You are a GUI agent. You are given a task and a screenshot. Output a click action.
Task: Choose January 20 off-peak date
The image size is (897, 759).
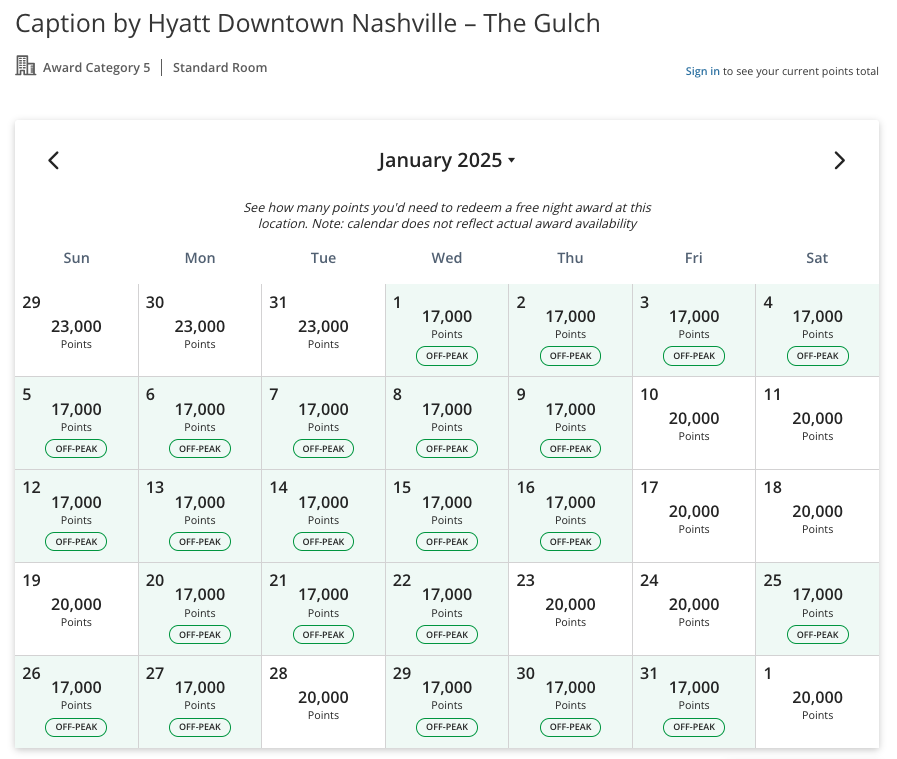click(x=200, y=609)
